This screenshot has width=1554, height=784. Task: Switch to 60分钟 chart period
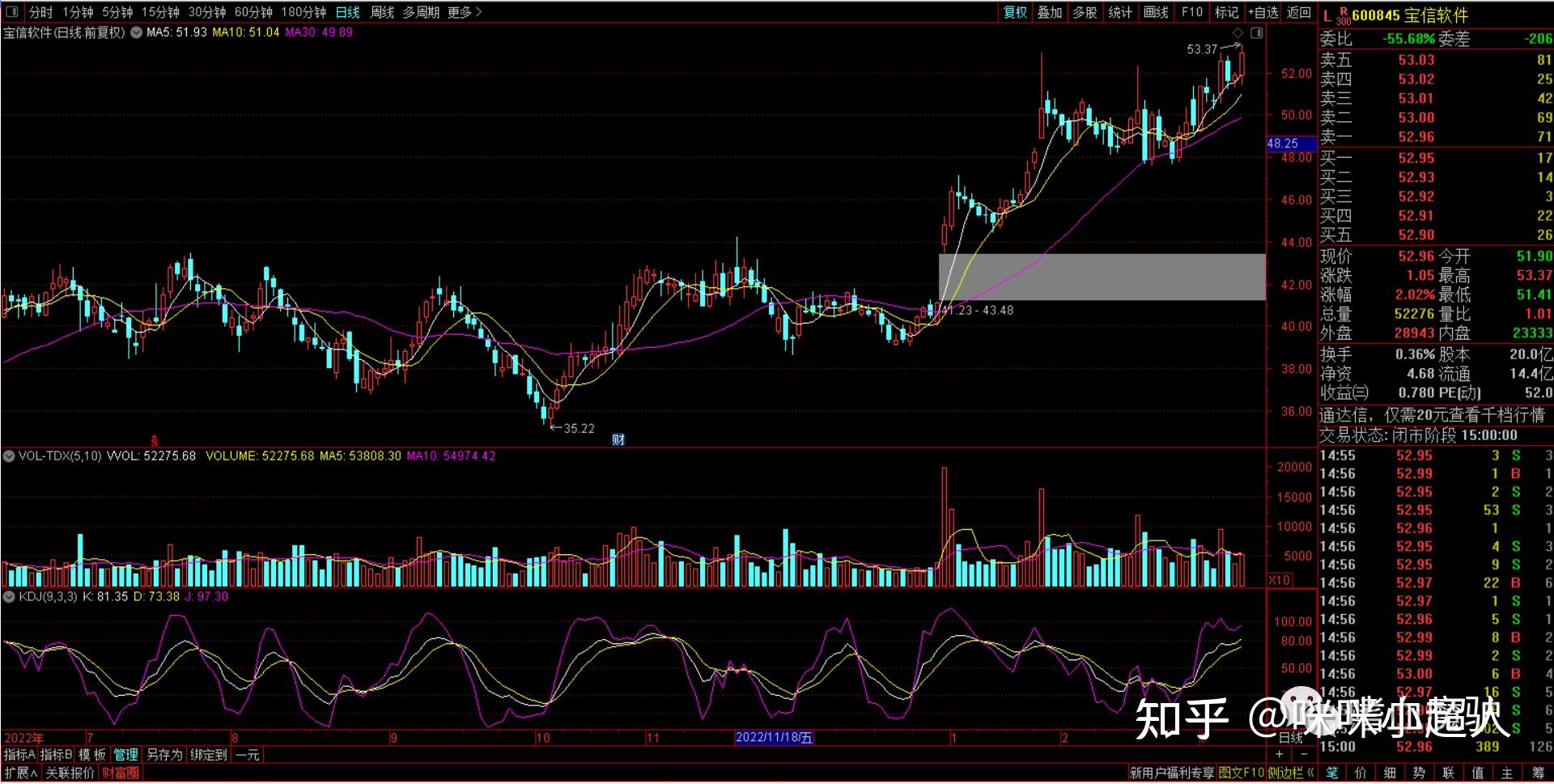(x=253, y=12)
